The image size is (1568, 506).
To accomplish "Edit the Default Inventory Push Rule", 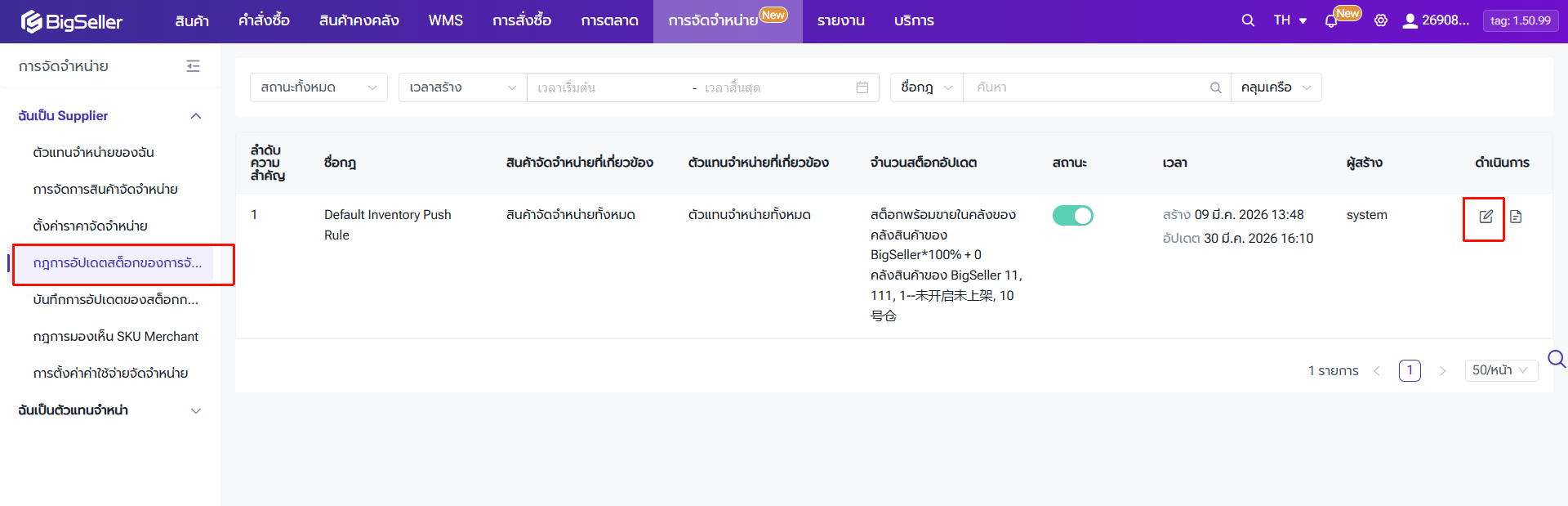I will click(1486, 217).
